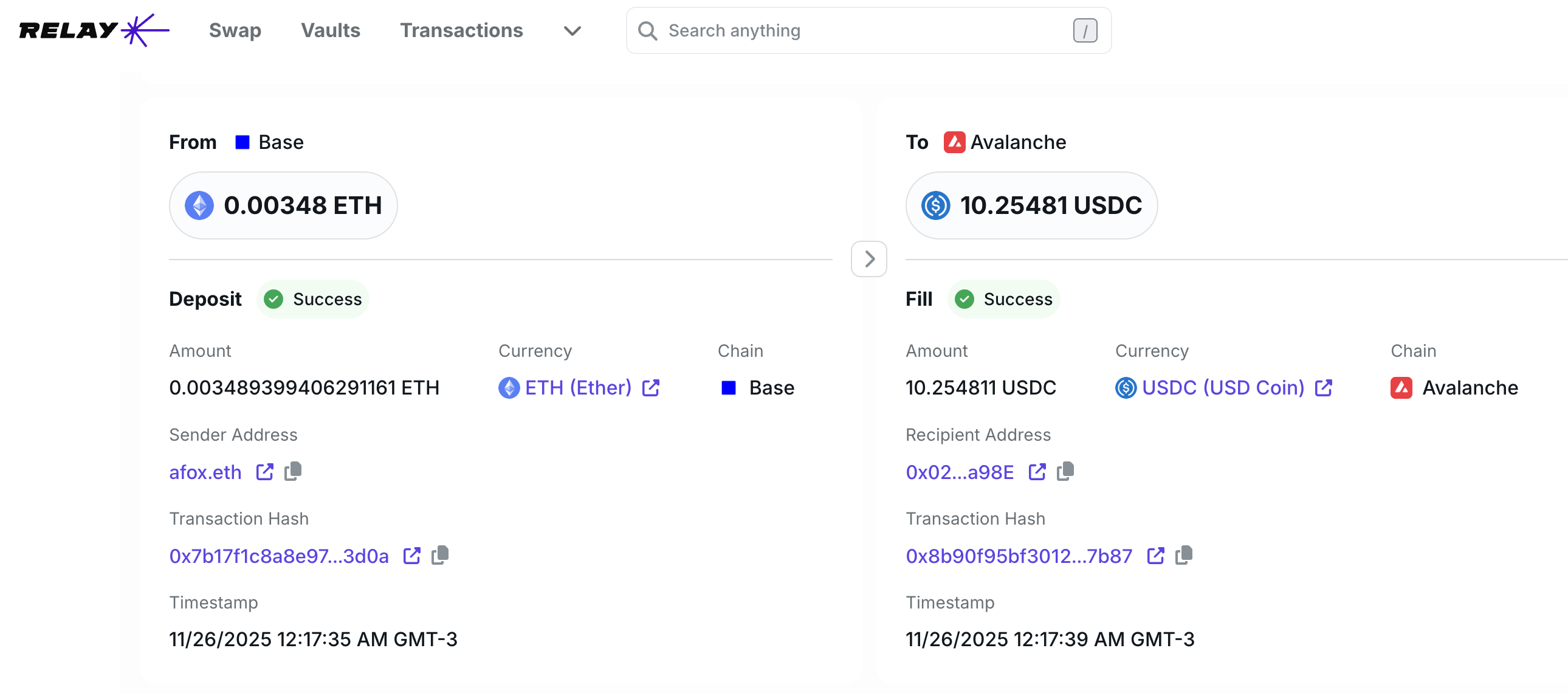This screenshot has width=1568, height=693.
Task: Click the 0.00348 ETH amount pill
Action: click(284, 205)
